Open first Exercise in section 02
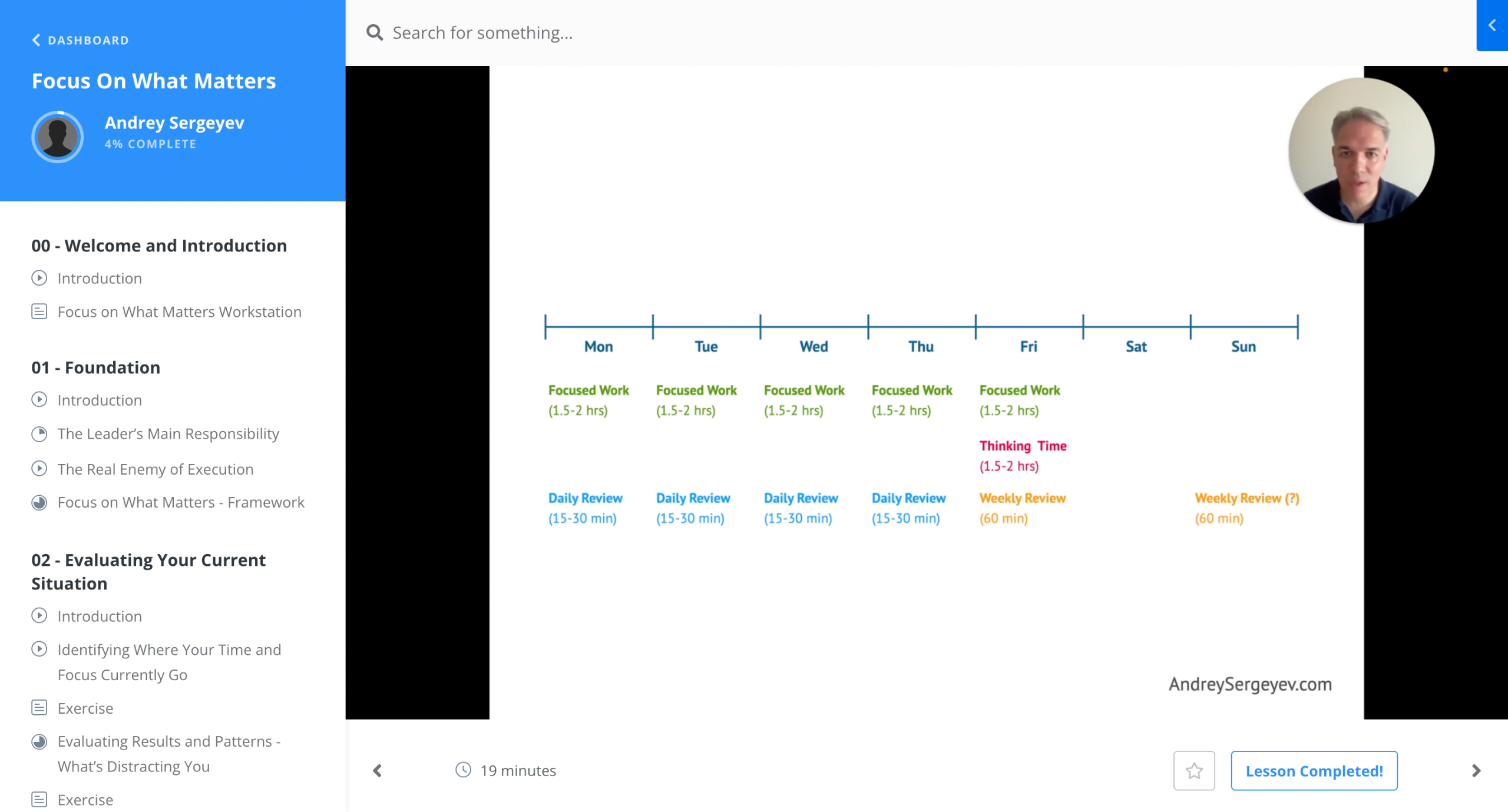 tap(85, 708)
